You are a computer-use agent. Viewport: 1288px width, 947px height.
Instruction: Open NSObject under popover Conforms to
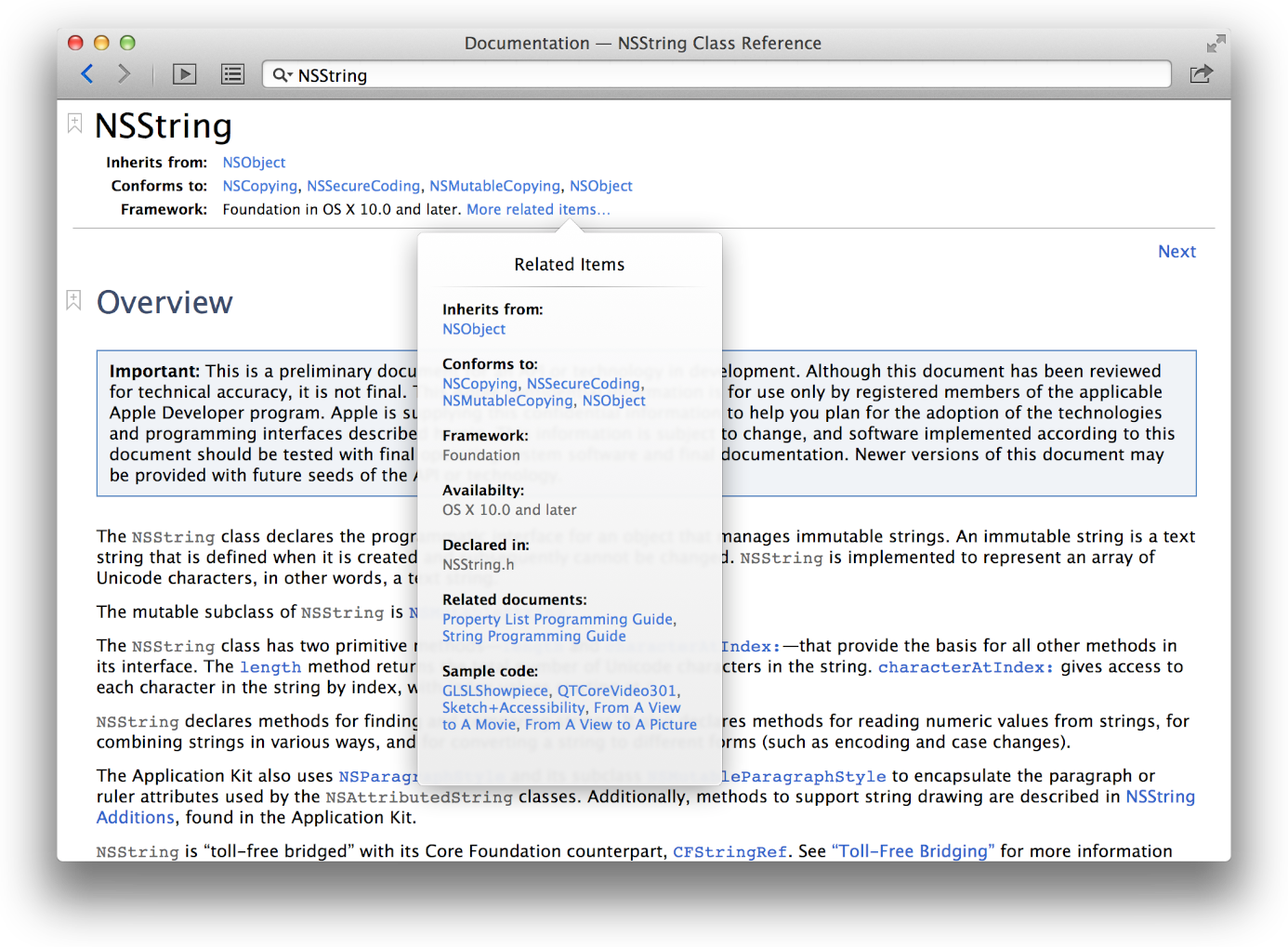click(x=613, y=401)
